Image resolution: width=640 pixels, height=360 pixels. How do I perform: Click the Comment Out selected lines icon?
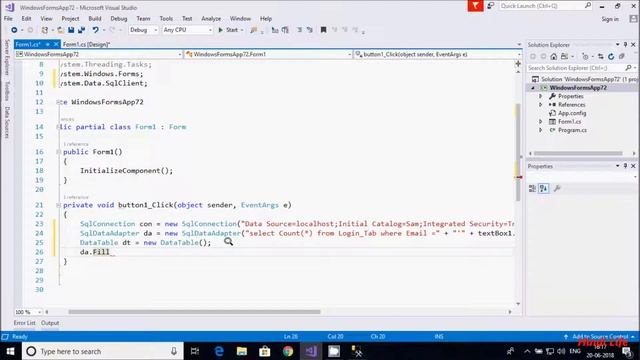click(299, 30)
